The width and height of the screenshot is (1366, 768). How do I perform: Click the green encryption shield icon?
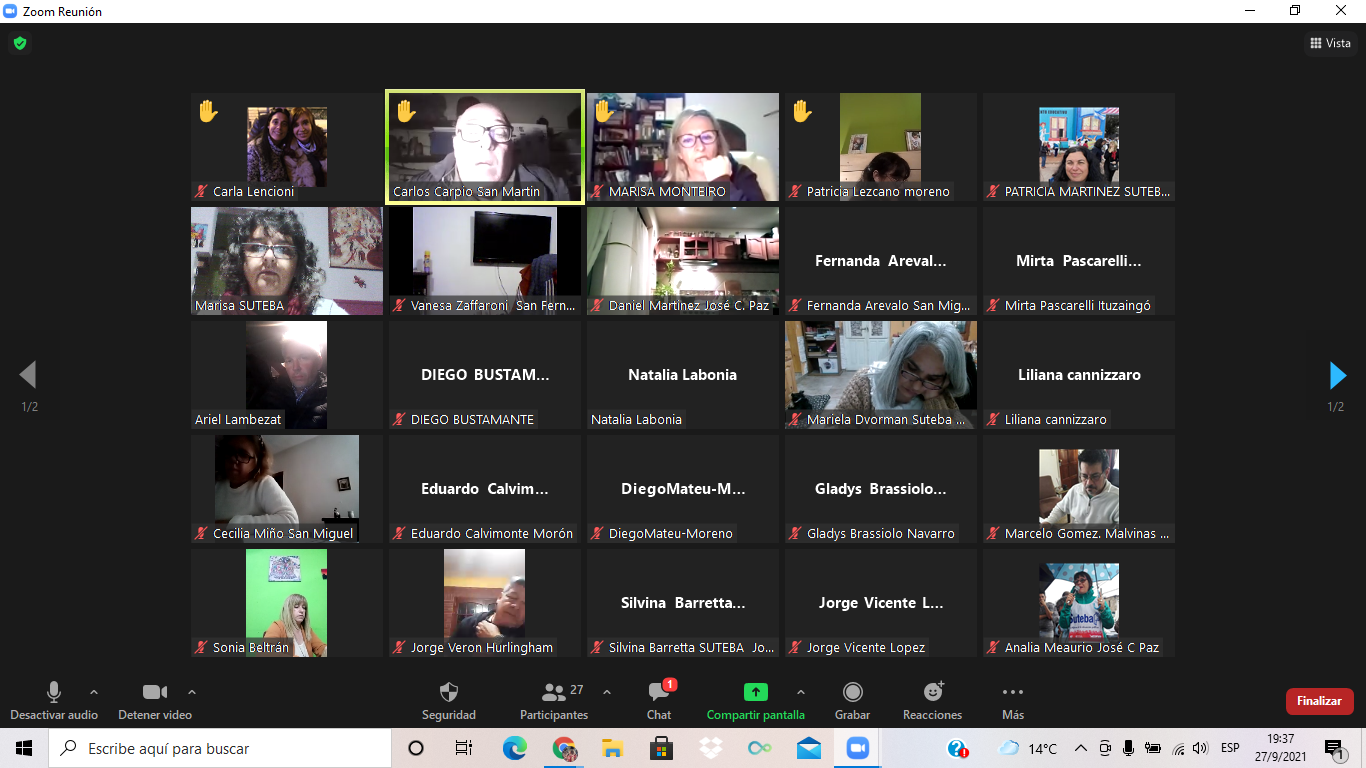pos(19,43)
